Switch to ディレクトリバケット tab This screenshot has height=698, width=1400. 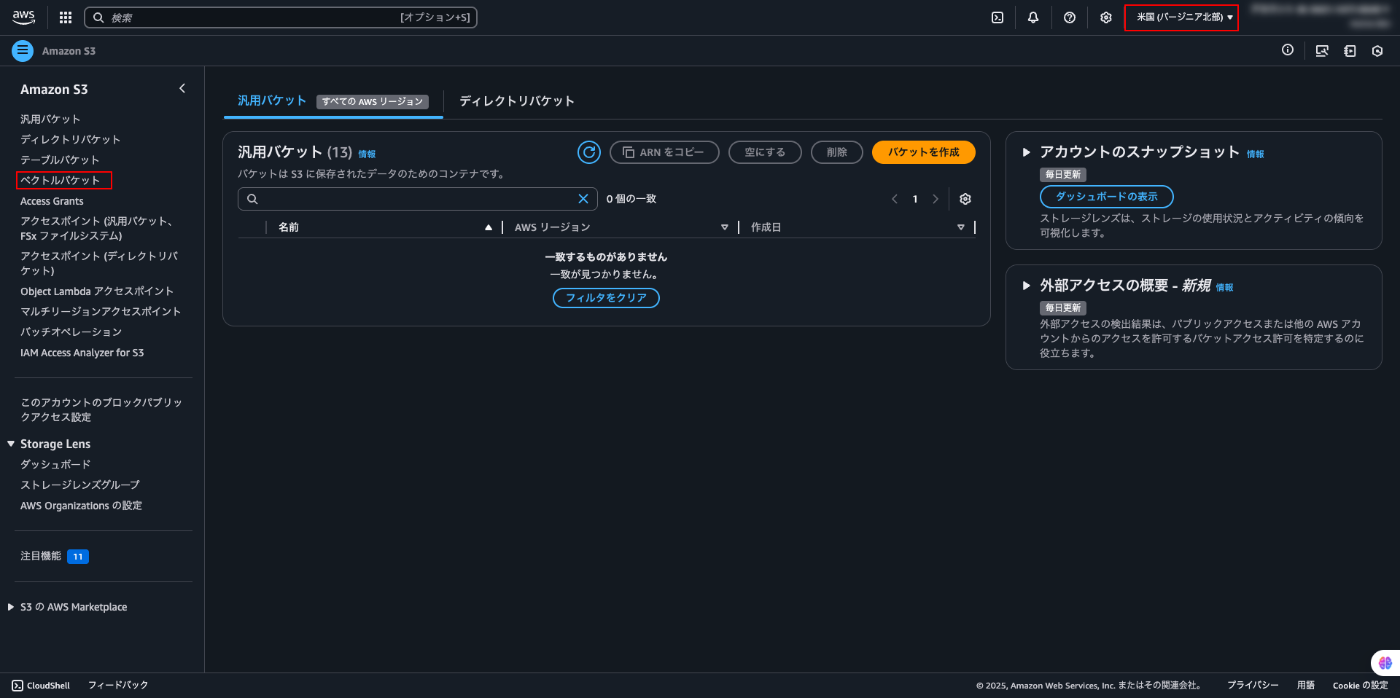coord(517,101)
